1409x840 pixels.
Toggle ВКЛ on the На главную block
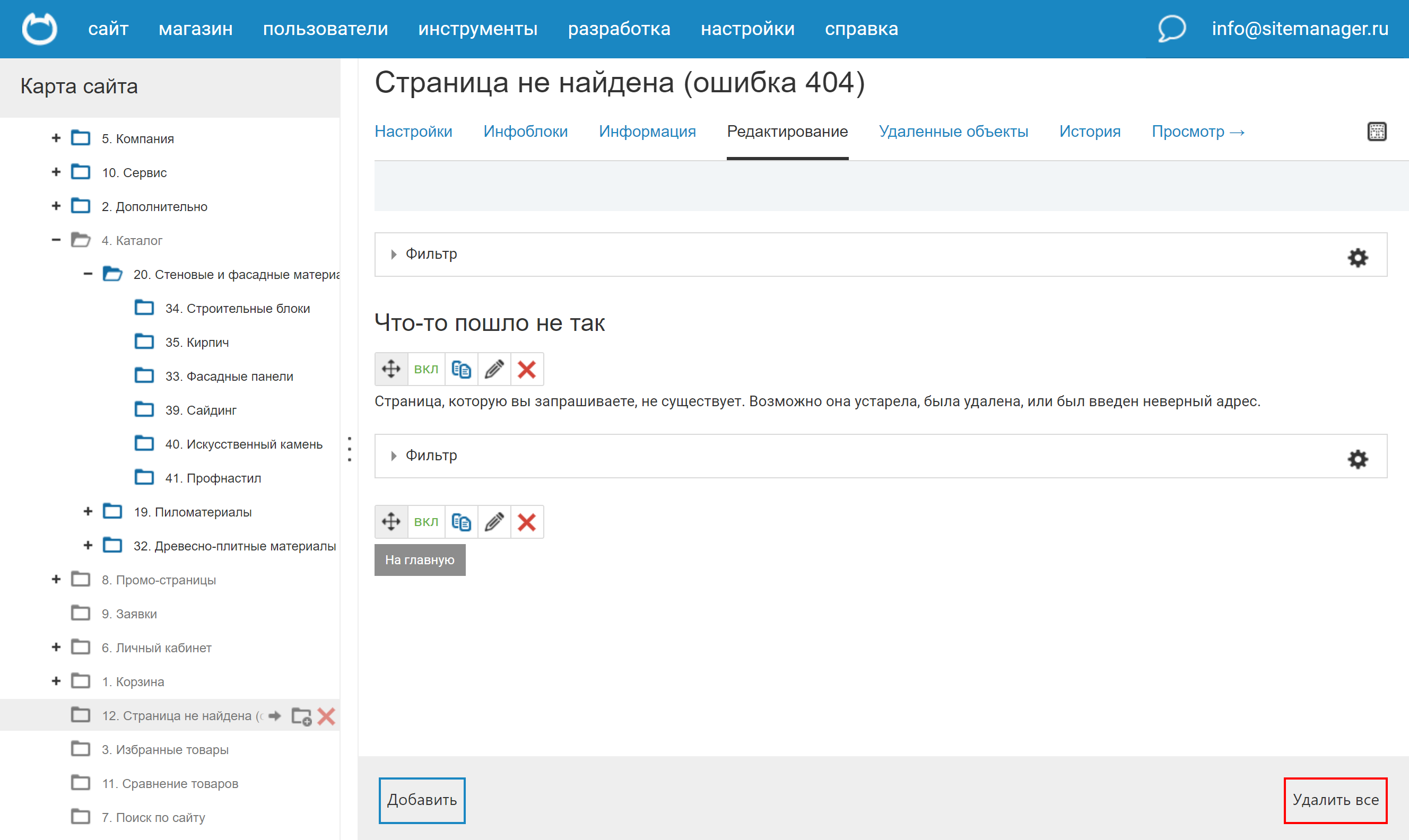pos(425,521)
